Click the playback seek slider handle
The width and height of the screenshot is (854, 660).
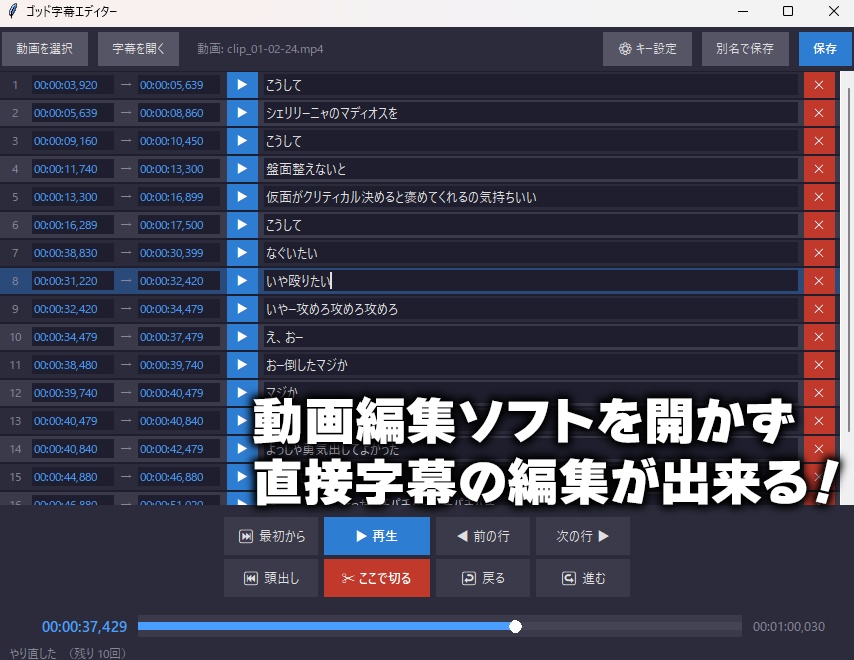(x=515, y=627)
